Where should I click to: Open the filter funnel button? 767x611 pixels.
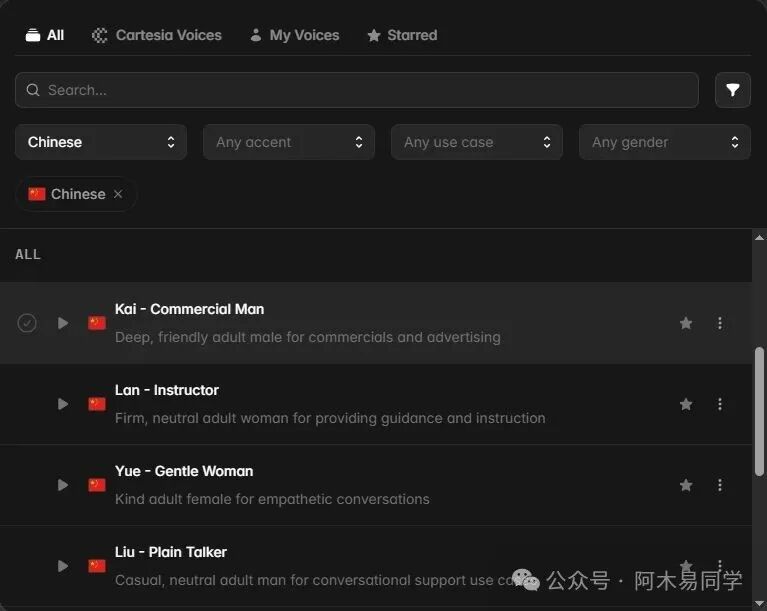[x=732, y=90]
